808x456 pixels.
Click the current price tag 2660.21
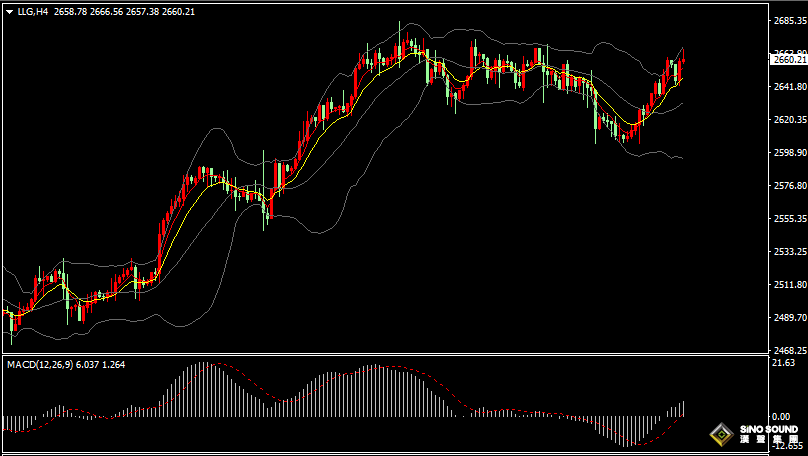click(787, 60)
